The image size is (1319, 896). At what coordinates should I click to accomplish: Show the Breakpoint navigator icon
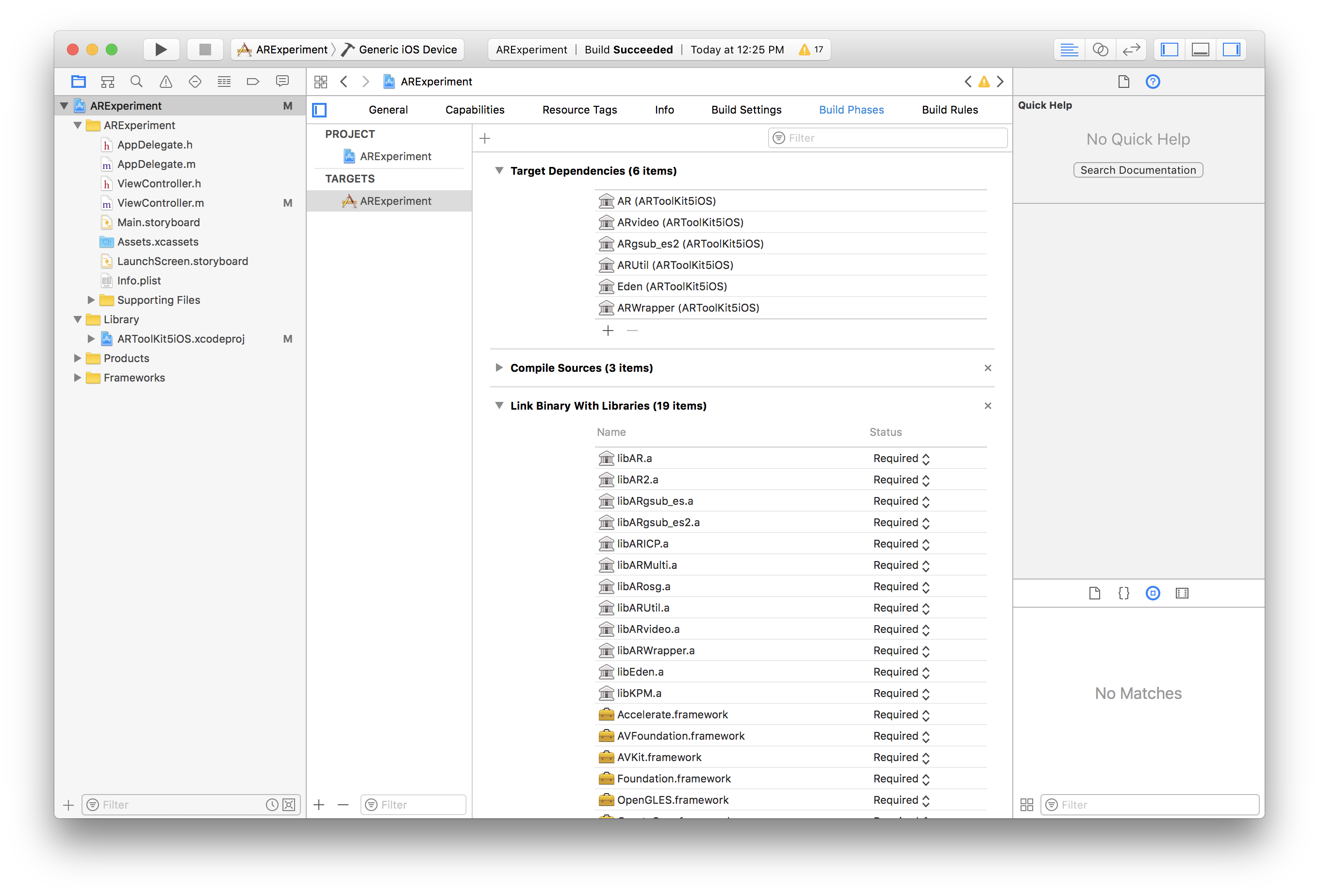point(253,82)
